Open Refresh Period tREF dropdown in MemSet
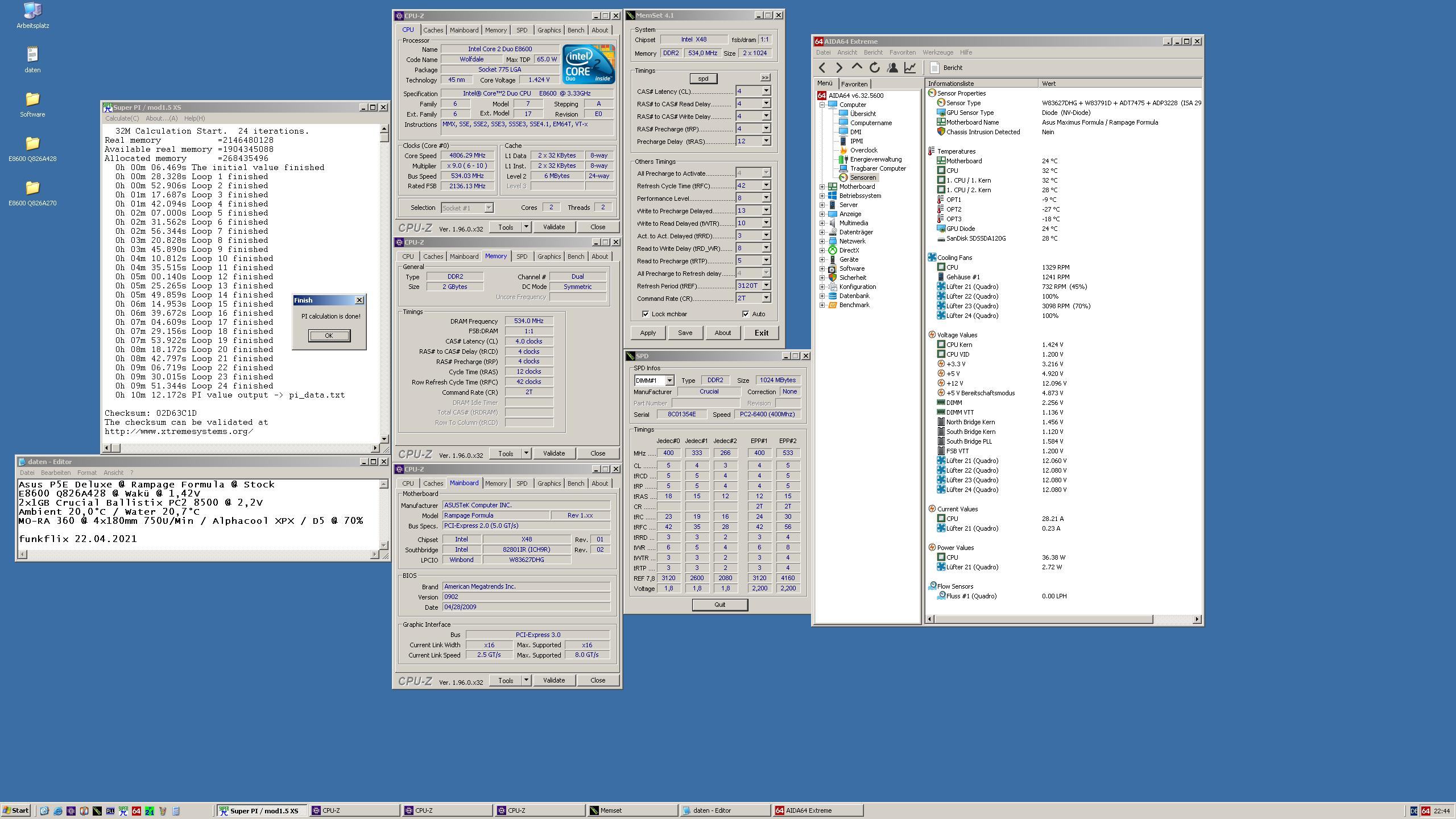The image size is (1456, 819). point(766,286)
